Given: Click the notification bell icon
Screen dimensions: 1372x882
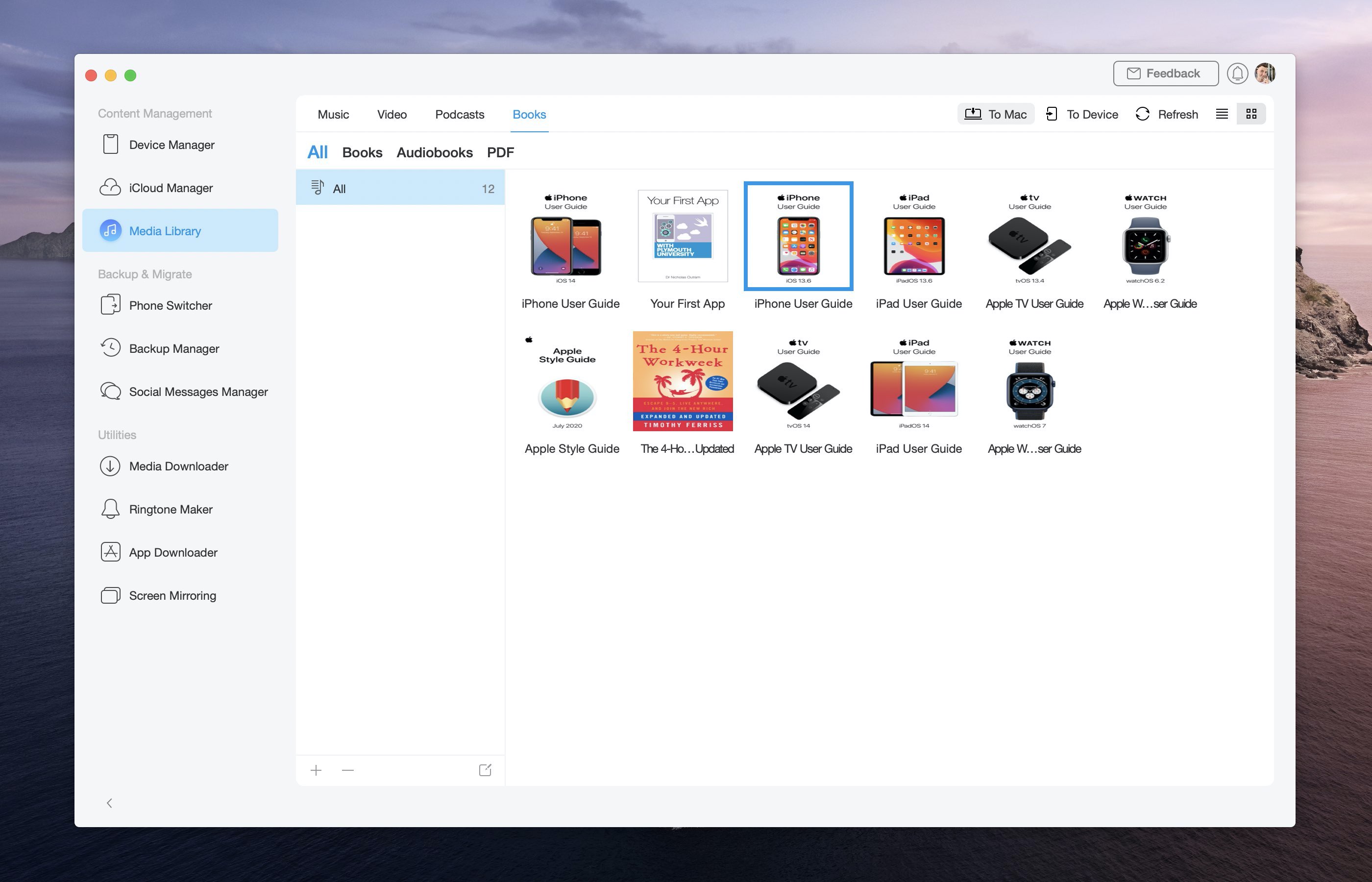Looking at the screenshot, I should pos(1237,74).
